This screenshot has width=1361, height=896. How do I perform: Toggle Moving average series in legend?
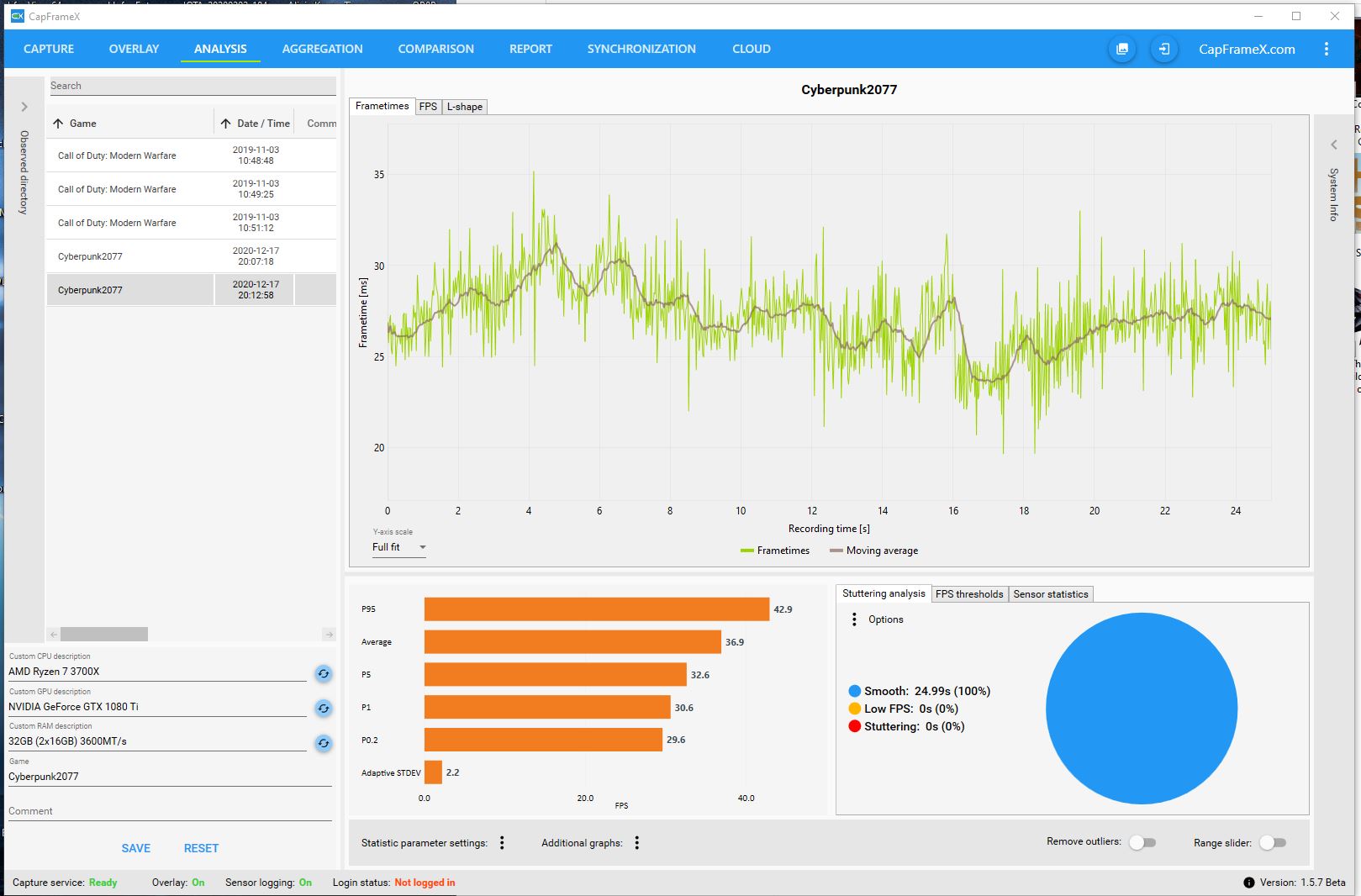(x=873, y=551)
